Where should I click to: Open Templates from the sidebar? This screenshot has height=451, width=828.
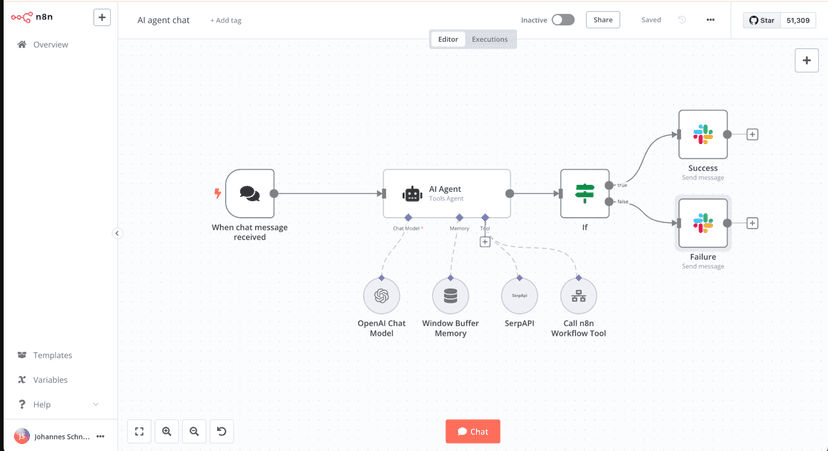click(x=52, y=355)
